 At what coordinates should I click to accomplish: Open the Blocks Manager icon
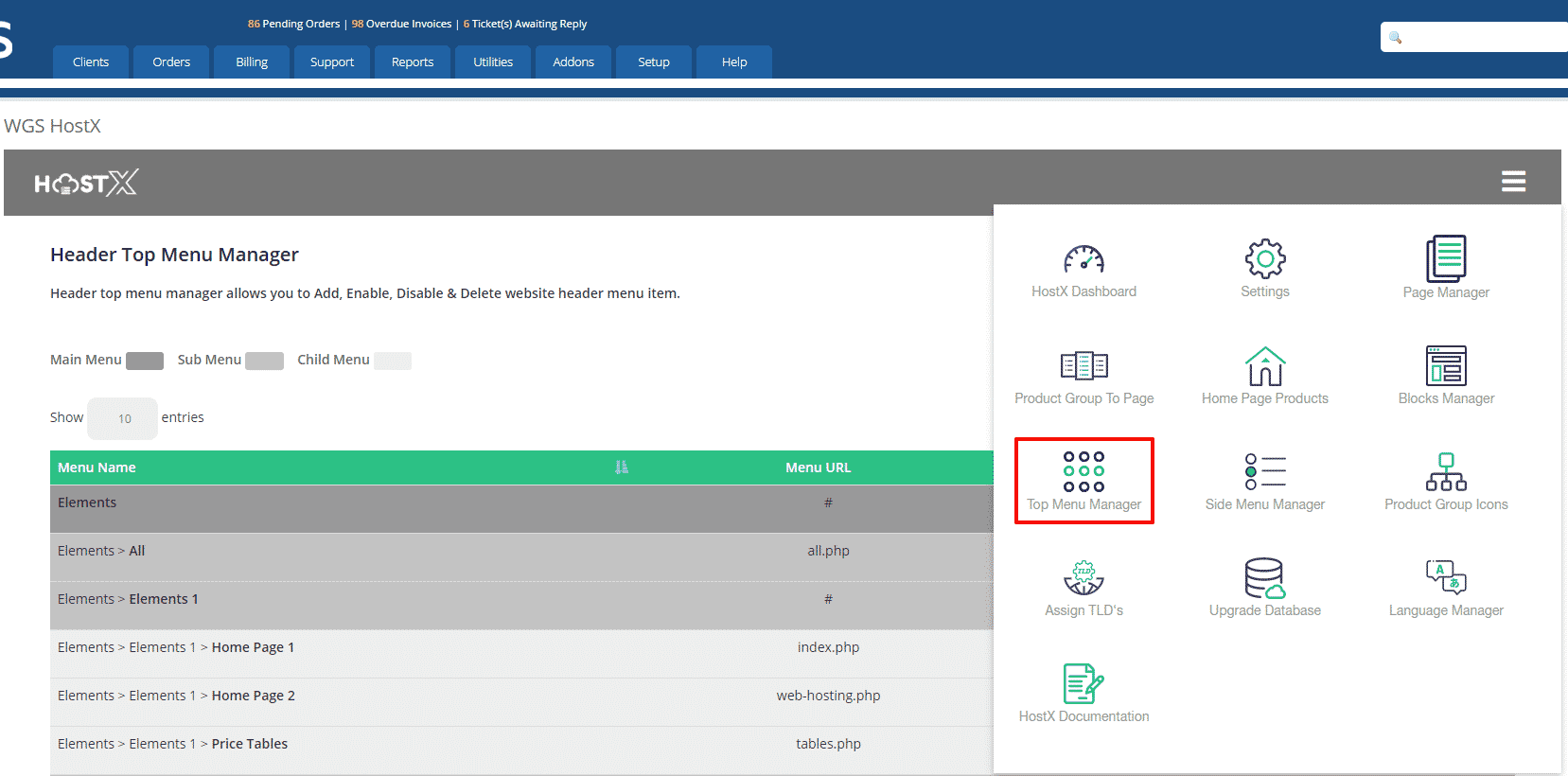1446,366
